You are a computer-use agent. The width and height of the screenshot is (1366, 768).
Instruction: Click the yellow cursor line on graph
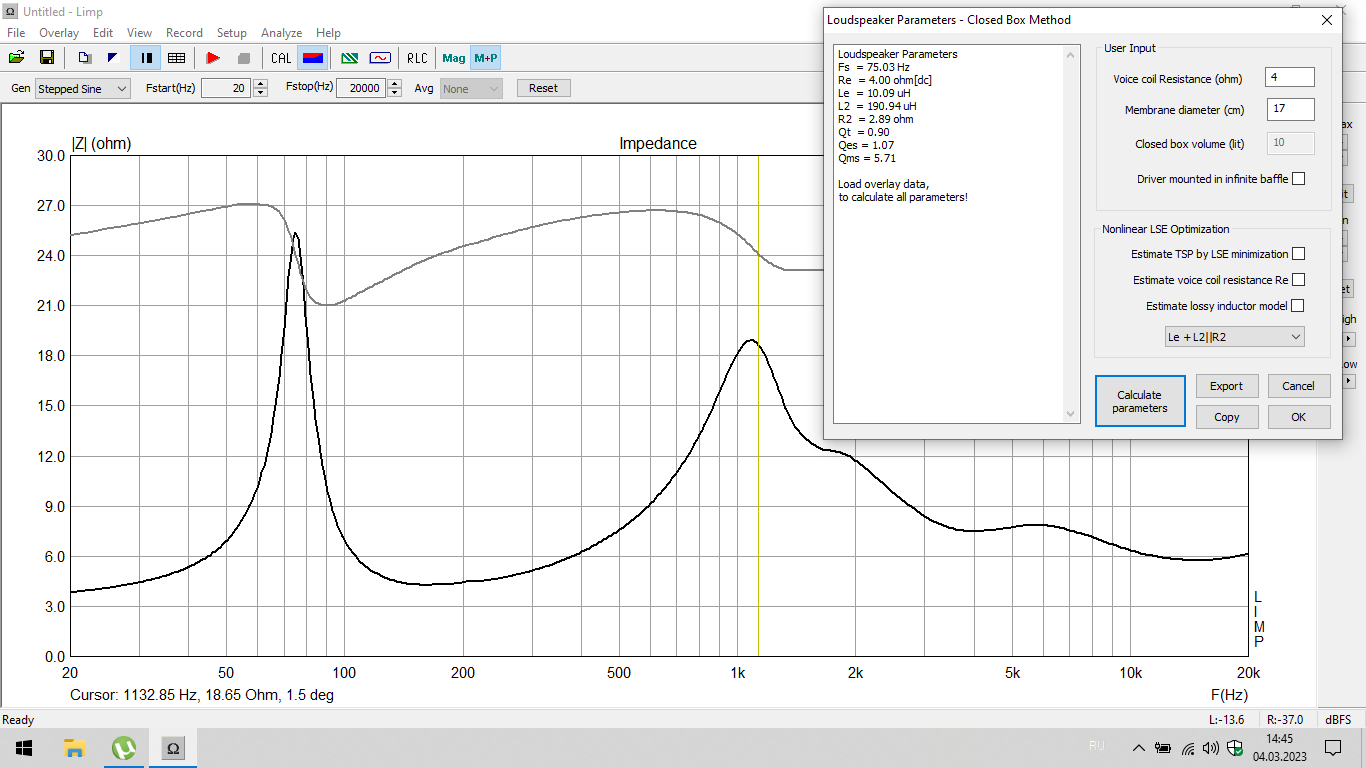pos(758,405)
